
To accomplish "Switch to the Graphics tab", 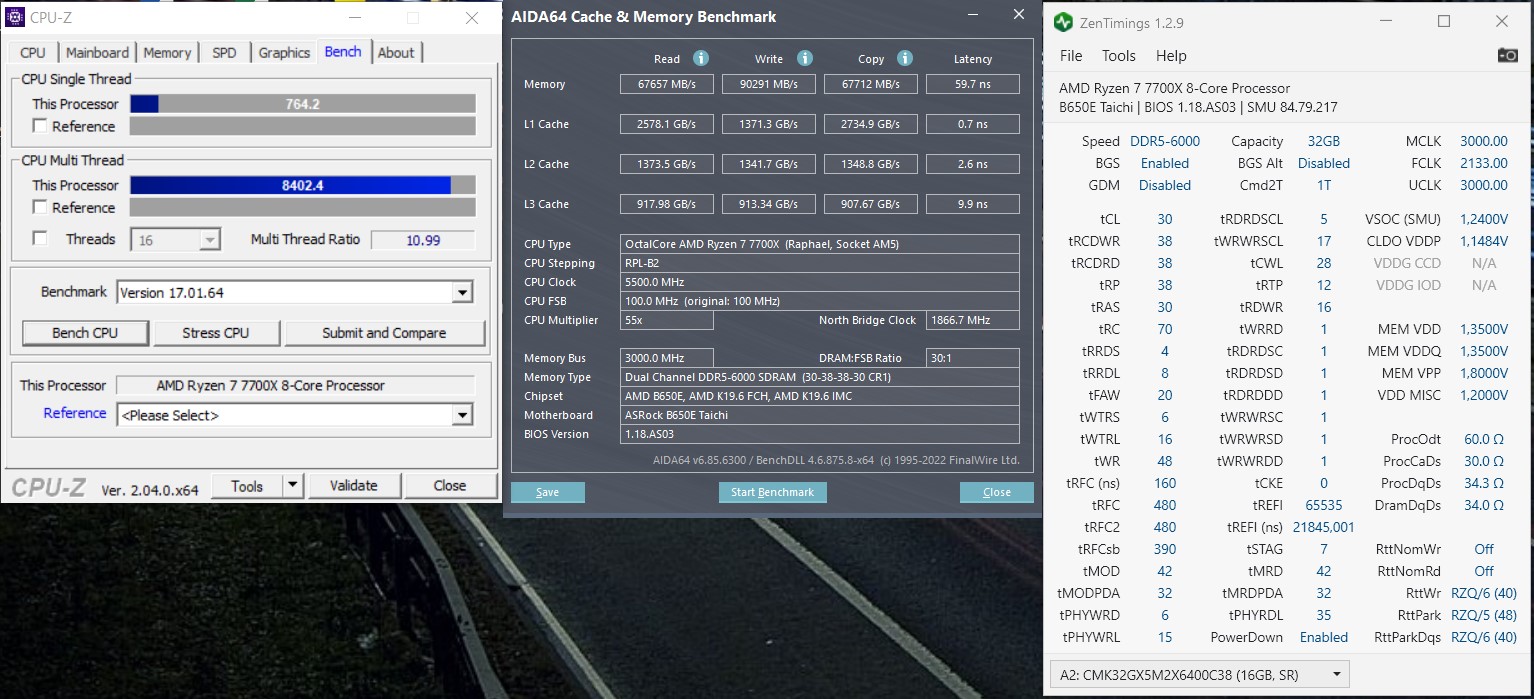I will pos(284,52).
